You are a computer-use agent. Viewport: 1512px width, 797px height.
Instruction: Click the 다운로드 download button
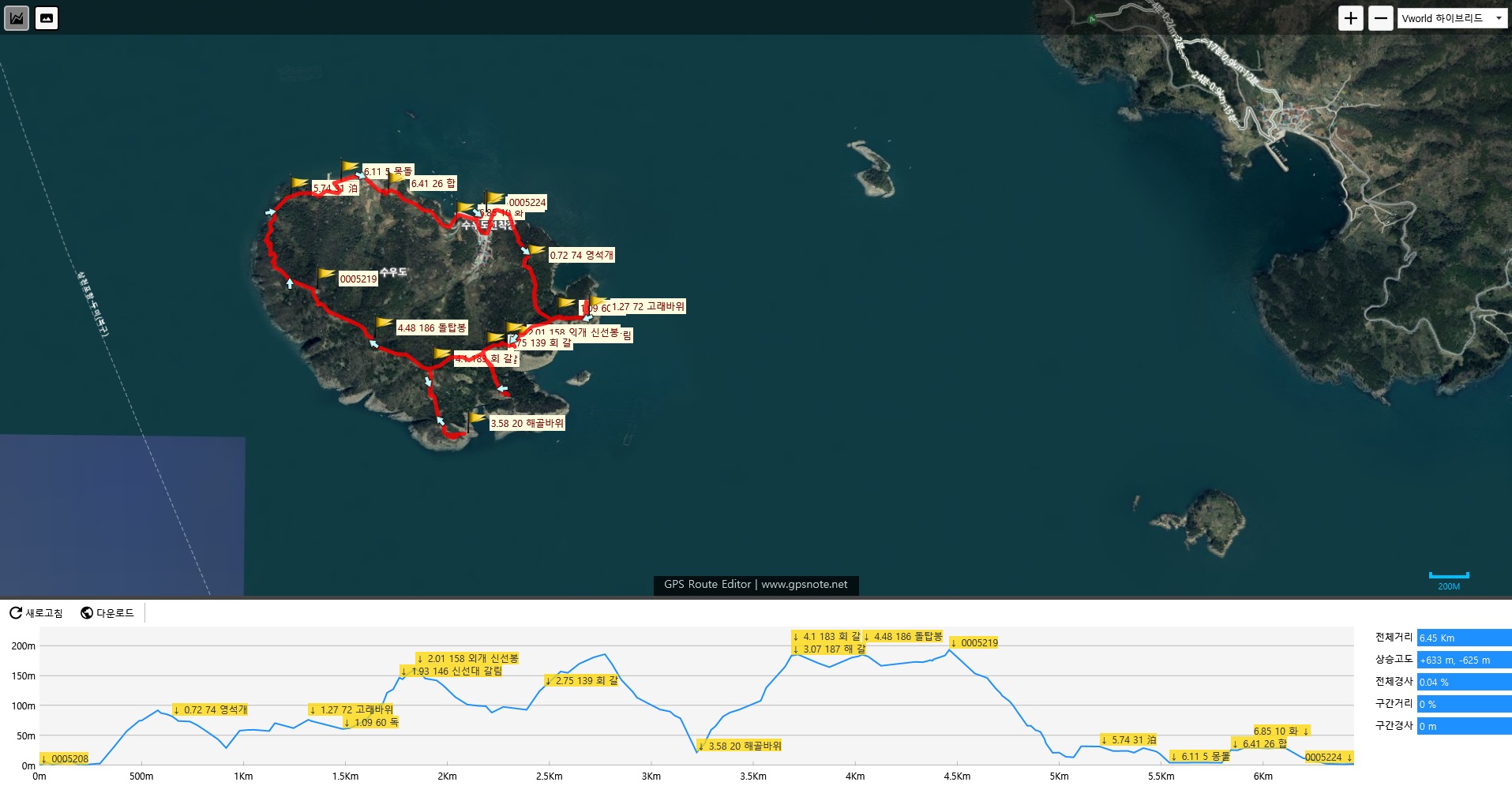click(107, 613)
